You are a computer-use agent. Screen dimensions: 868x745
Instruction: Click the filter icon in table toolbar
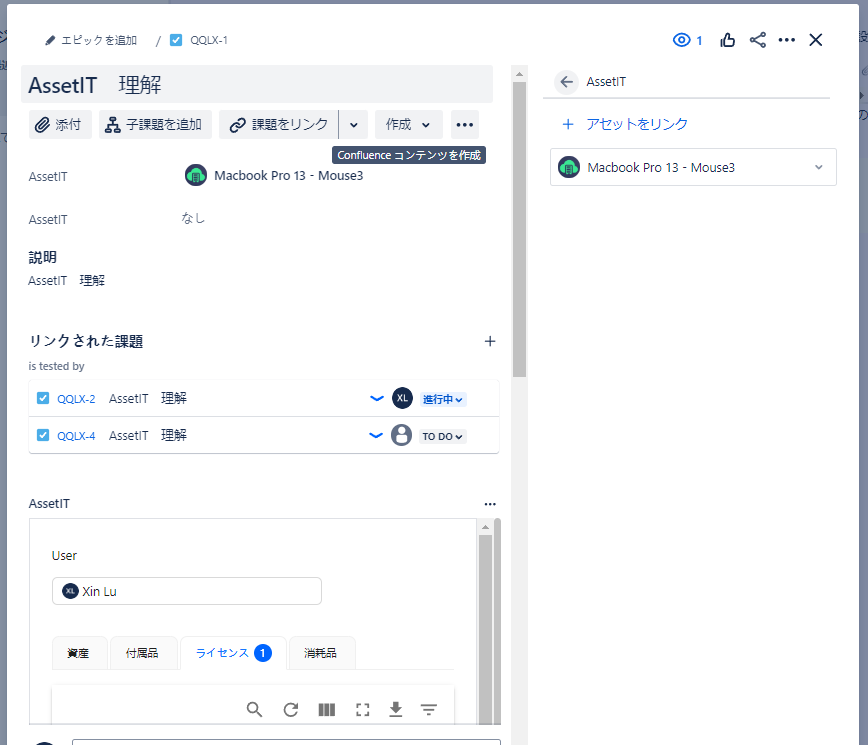[x=429, y=709]
